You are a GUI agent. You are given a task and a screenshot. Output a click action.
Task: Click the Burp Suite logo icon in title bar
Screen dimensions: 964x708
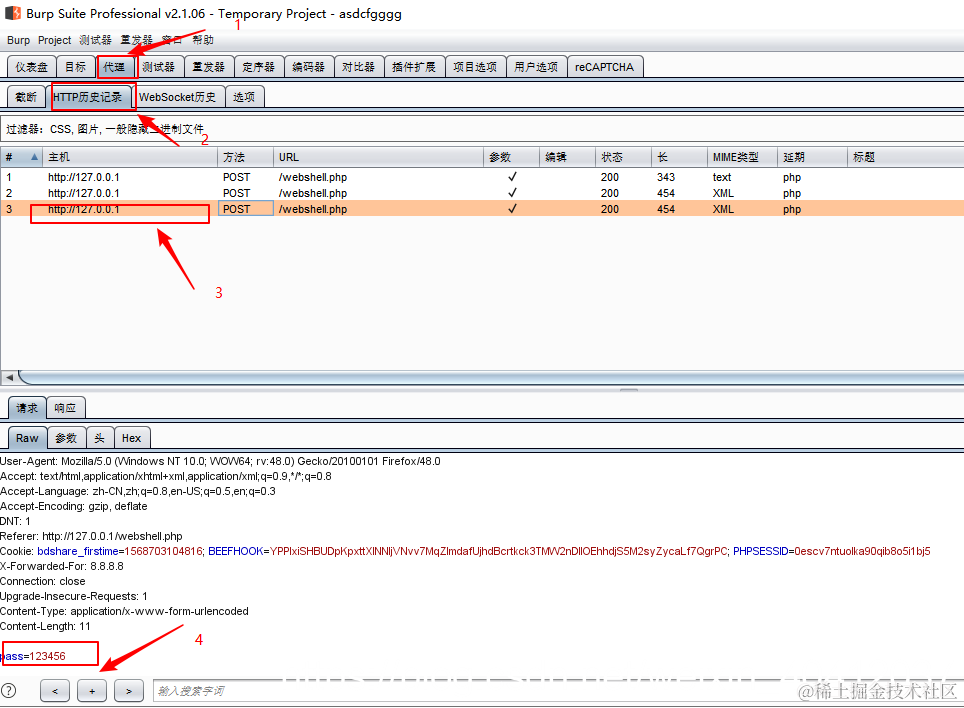(13, 13)
